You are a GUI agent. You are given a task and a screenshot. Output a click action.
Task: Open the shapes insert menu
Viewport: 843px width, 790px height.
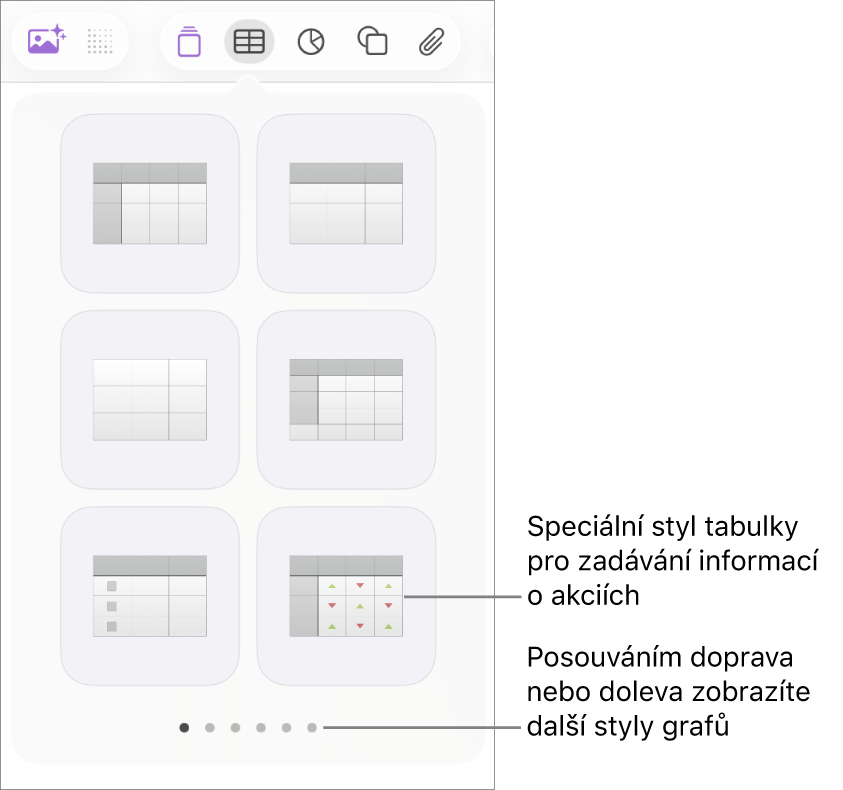(372, 41)
